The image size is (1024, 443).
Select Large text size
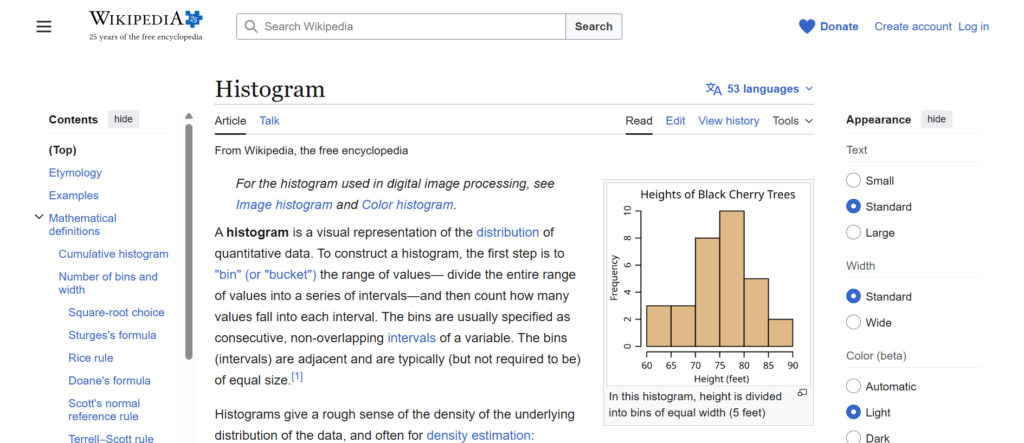853,233
